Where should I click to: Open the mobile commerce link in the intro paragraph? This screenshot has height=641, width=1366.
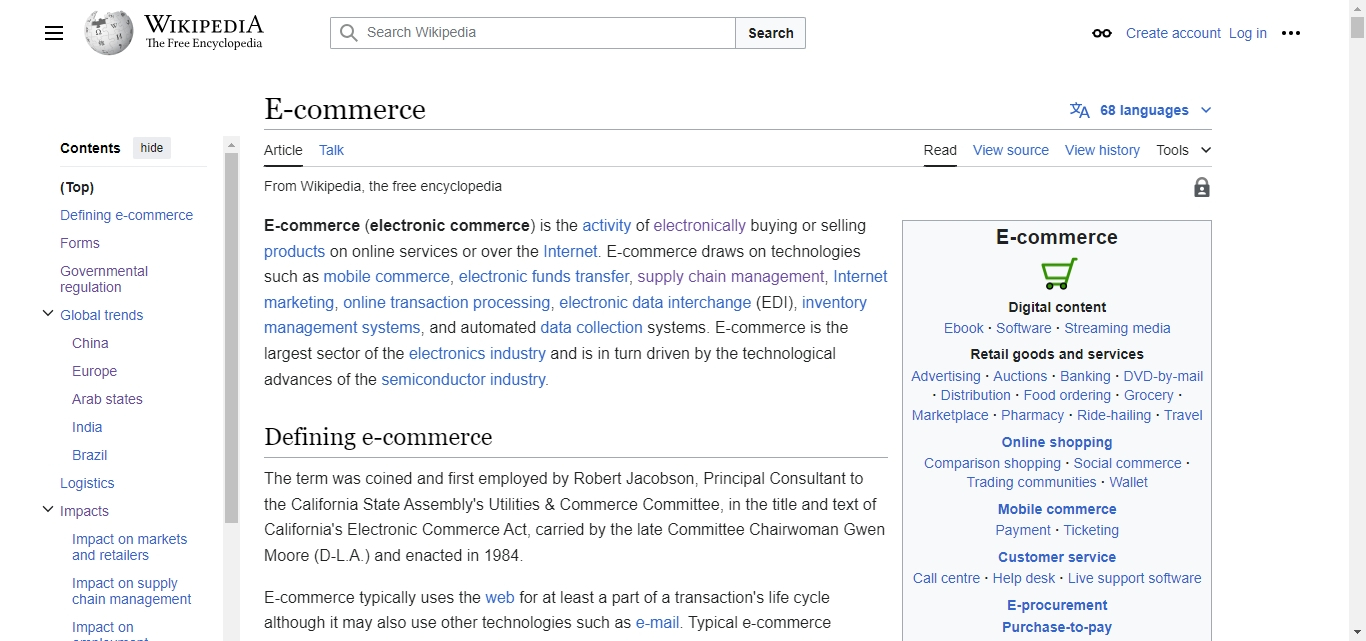point(387,277)
